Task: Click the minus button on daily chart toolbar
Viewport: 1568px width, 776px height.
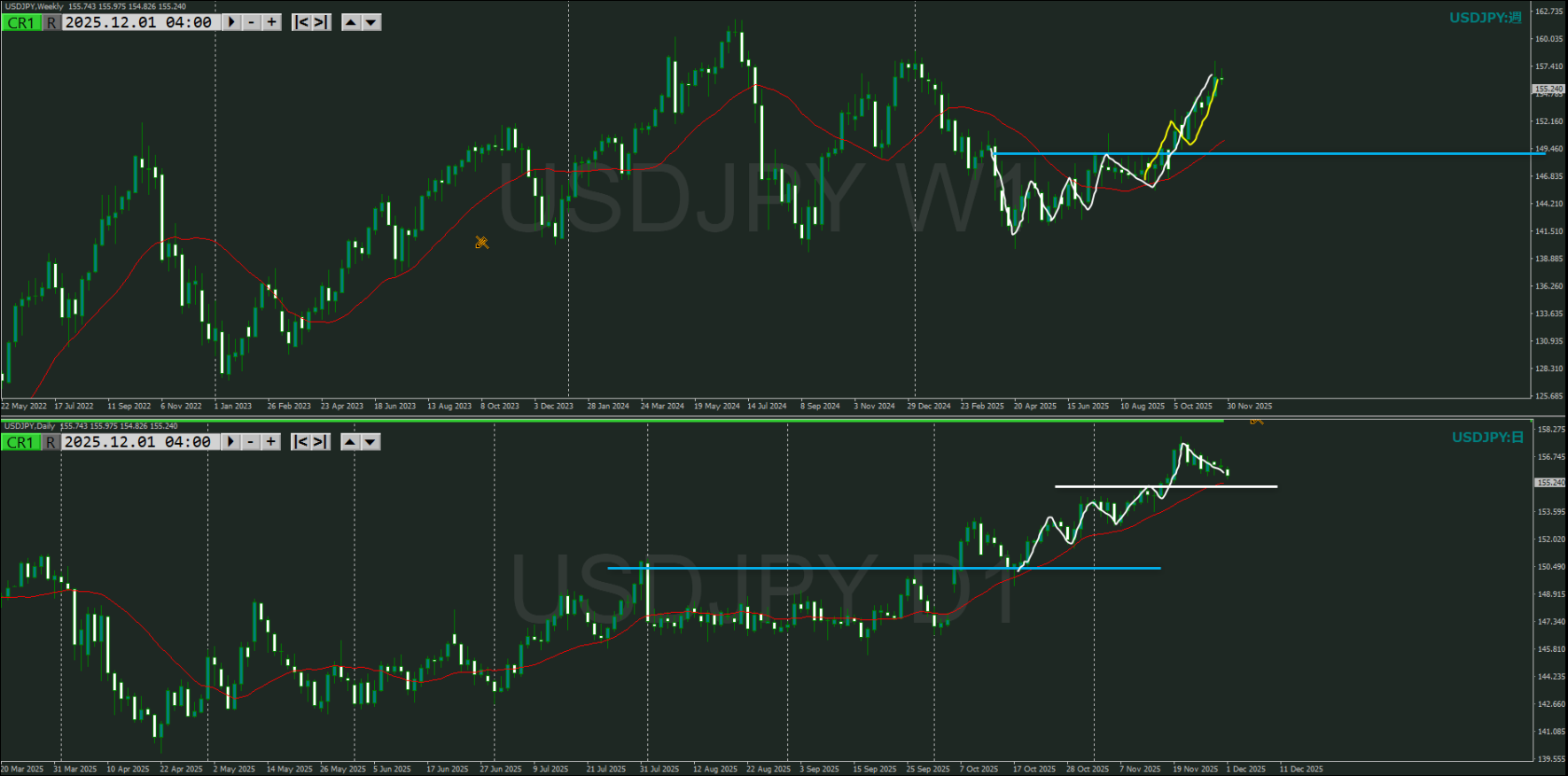Action: pos(252,441)
